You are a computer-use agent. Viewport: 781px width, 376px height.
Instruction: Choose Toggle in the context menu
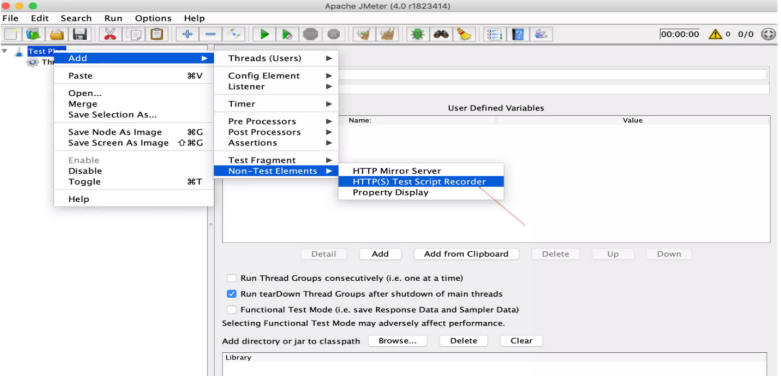(134, 182)
